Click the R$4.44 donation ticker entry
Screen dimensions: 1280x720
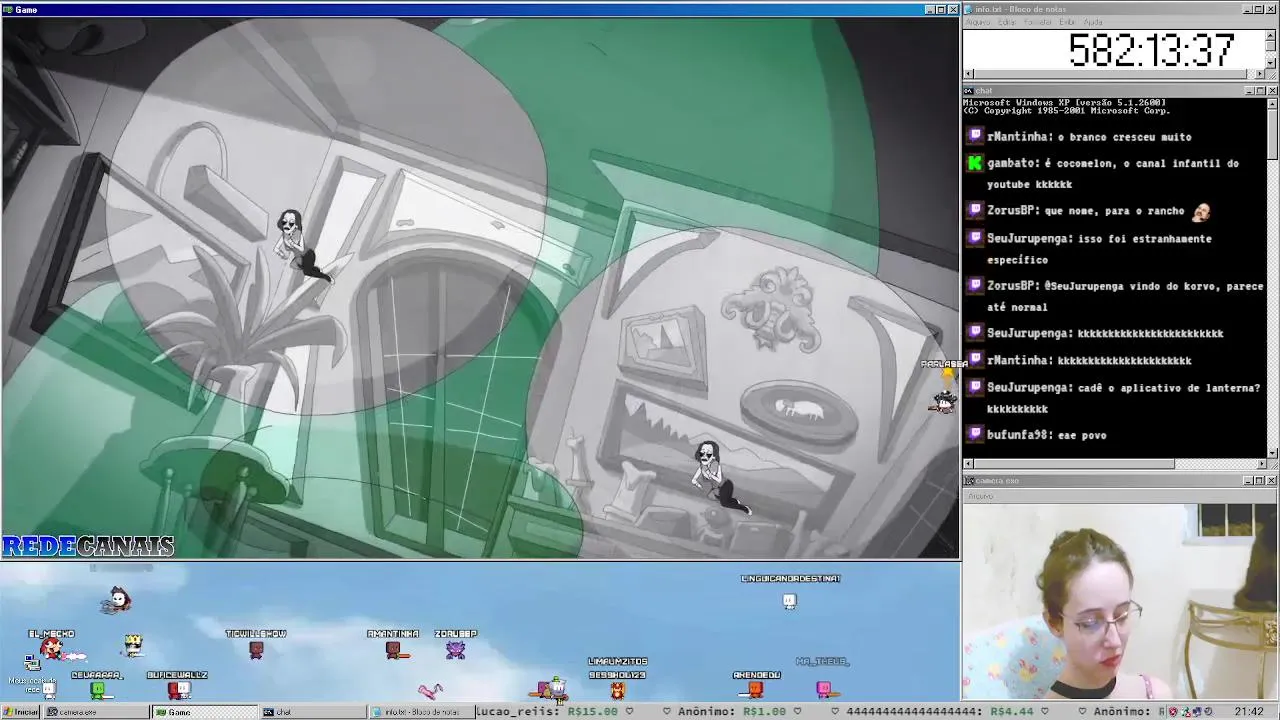(x=941, y=712)
